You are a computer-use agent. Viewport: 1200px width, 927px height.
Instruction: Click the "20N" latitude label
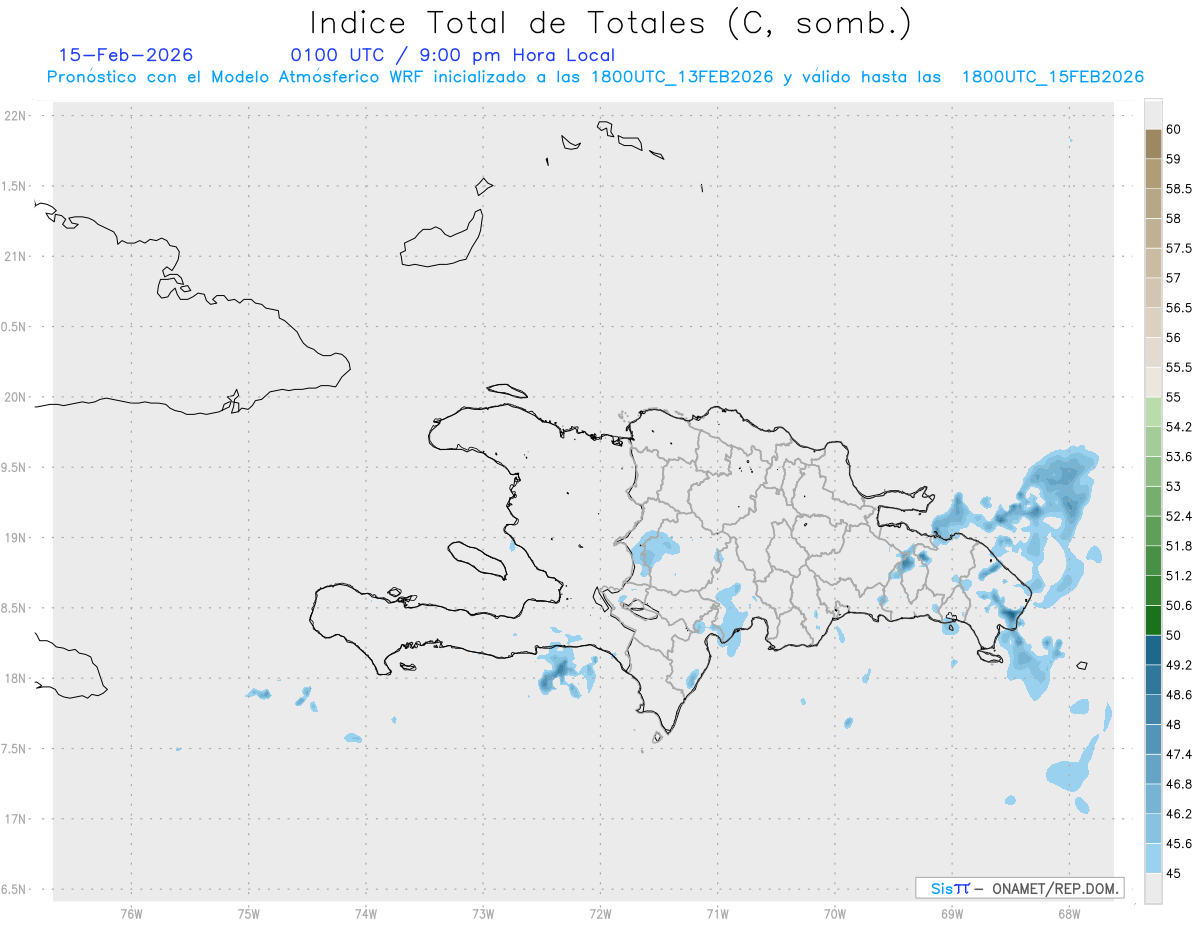pyautogui.click(x=16, y=397)
